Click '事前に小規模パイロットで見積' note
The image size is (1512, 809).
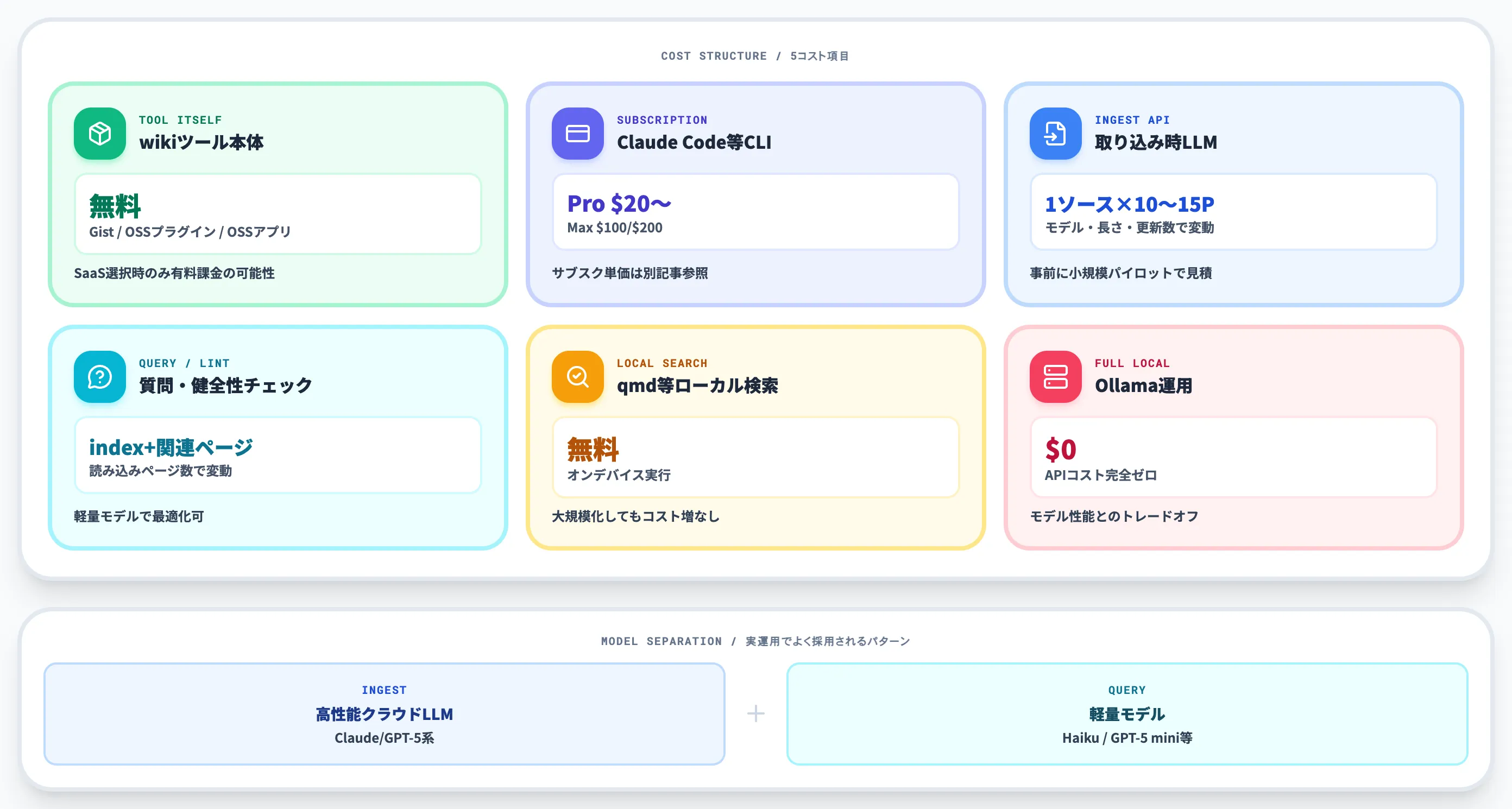[x=1120, y=273]
